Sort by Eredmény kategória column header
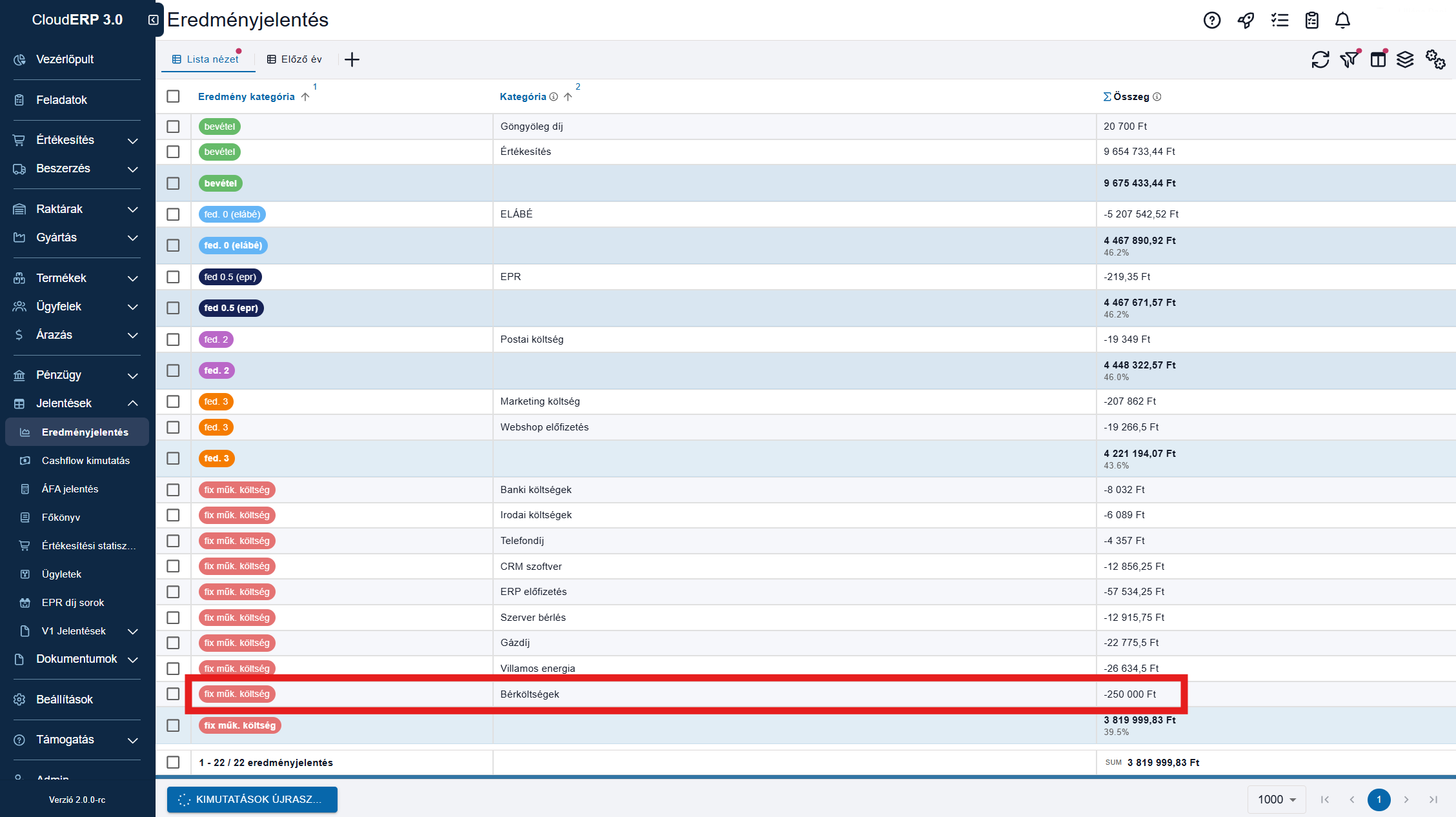The height and width of the screenshot is (817, 1456). pyautogui.click(x=247, y=97)
